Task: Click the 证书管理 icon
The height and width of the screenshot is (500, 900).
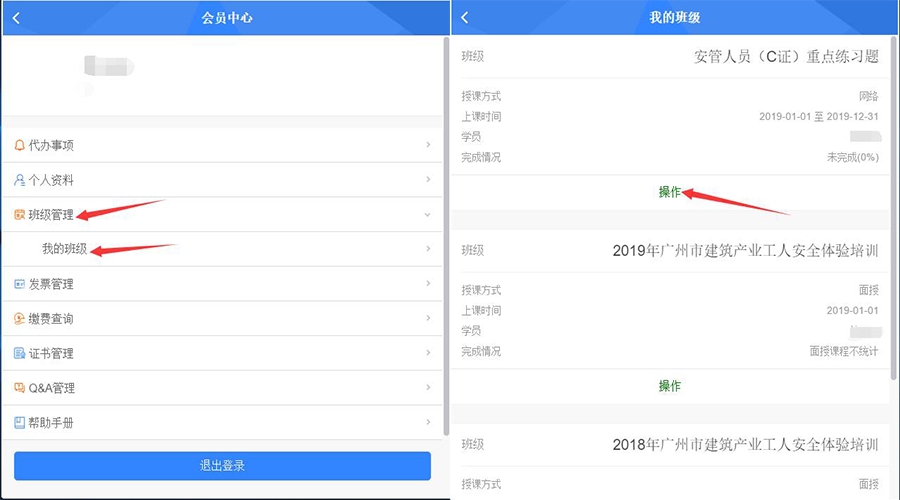Action: click(x=19, y=353)
